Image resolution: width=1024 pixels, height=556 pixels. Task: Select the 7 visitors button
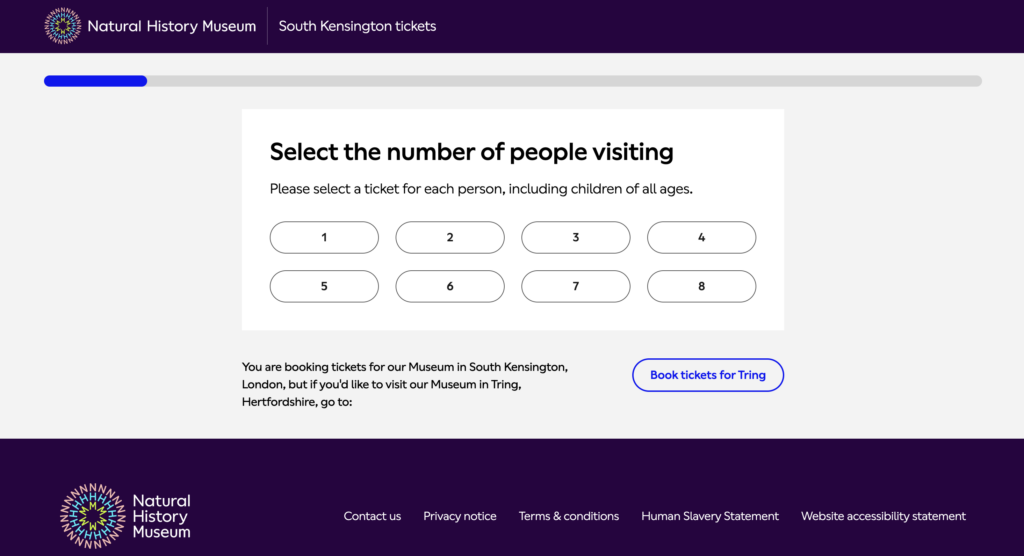pyautogui.click(x=575, y=286)
